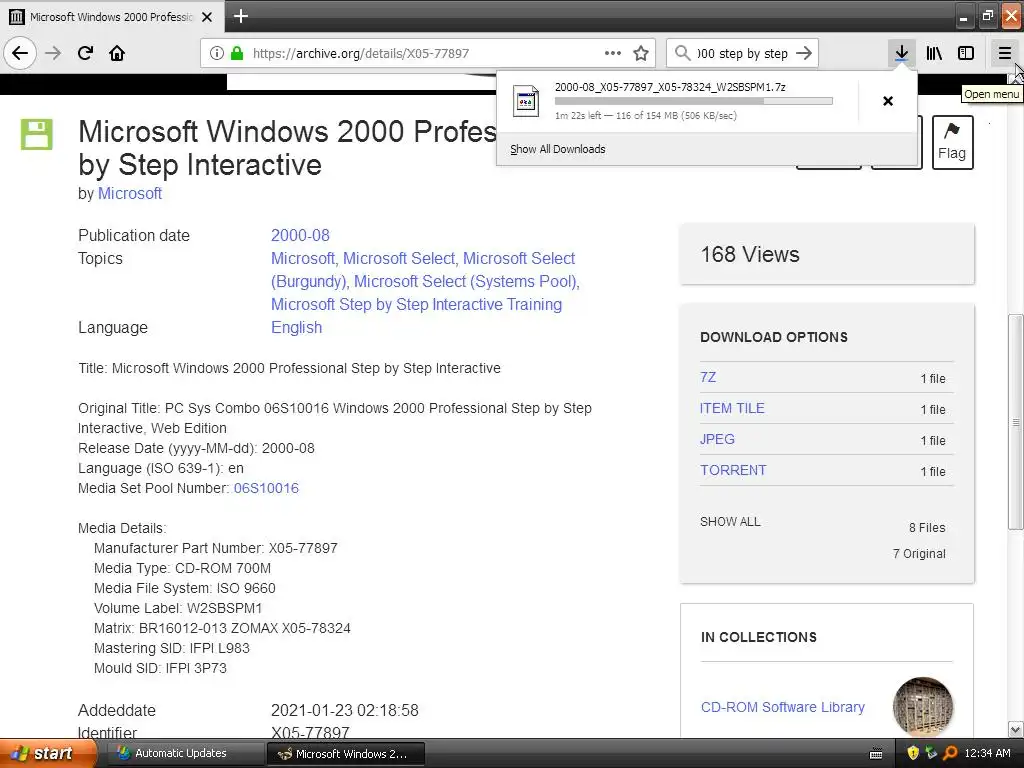
Task: Click the 7 Original count text
Action: pos(919,554)
